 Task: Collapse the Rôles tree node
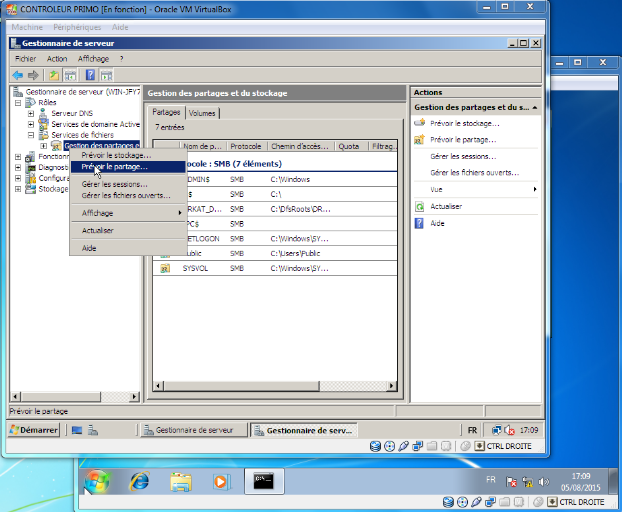click(x=18, y=102)
